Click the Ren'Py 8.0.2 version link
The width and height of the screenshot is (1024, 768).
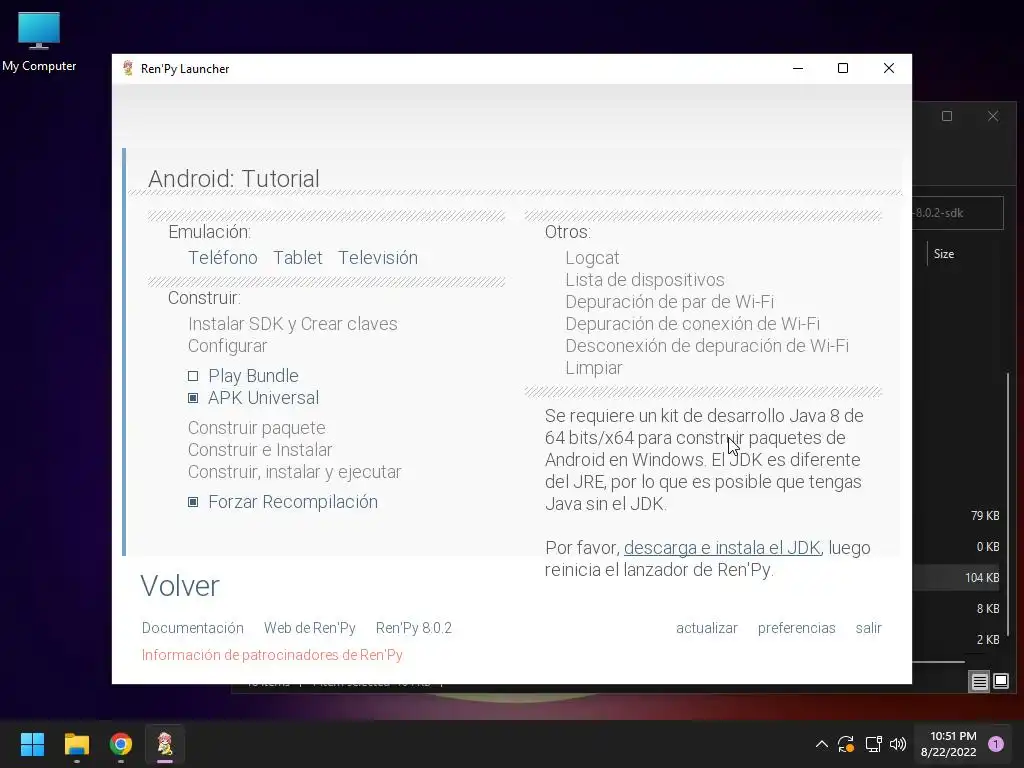413,628
